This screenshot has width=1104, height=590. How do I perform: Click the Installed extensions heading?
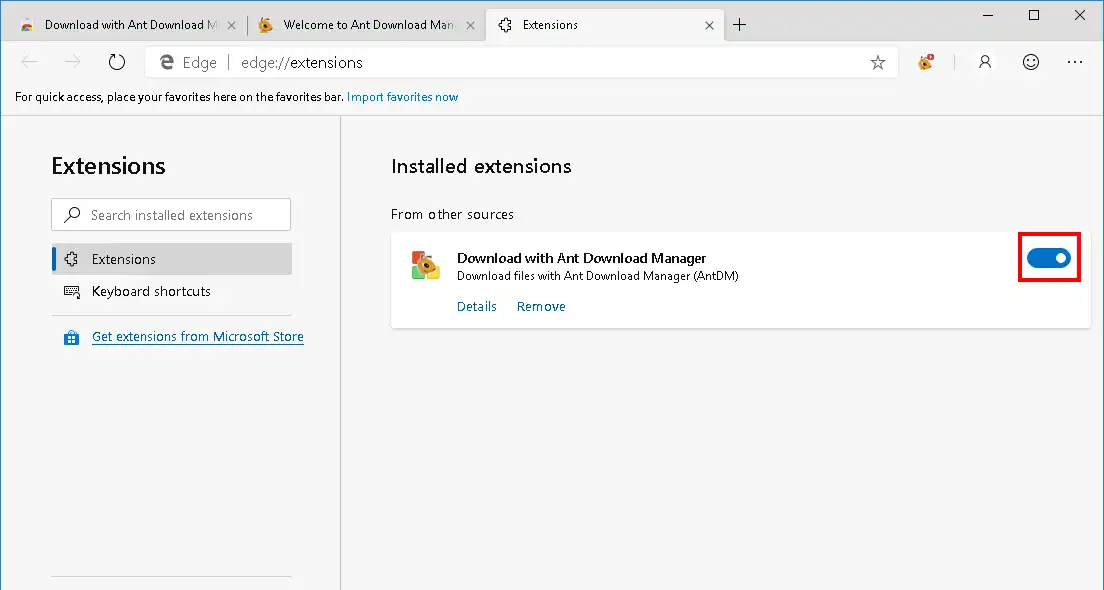pyautogui.click(x=482, y=166)
